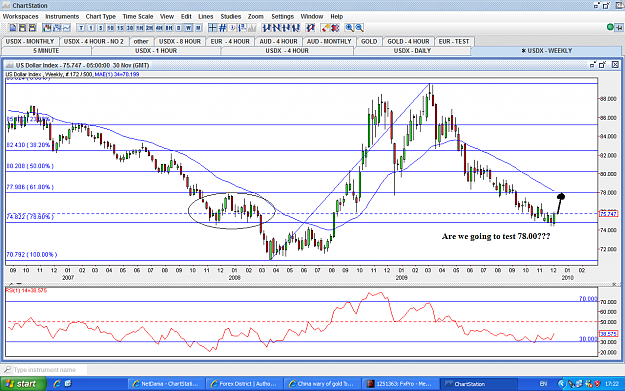Switch to USDX - 4 HOUR - NO 2 tab
This screenshot has width=625, height=391.
tap(94, 41)
